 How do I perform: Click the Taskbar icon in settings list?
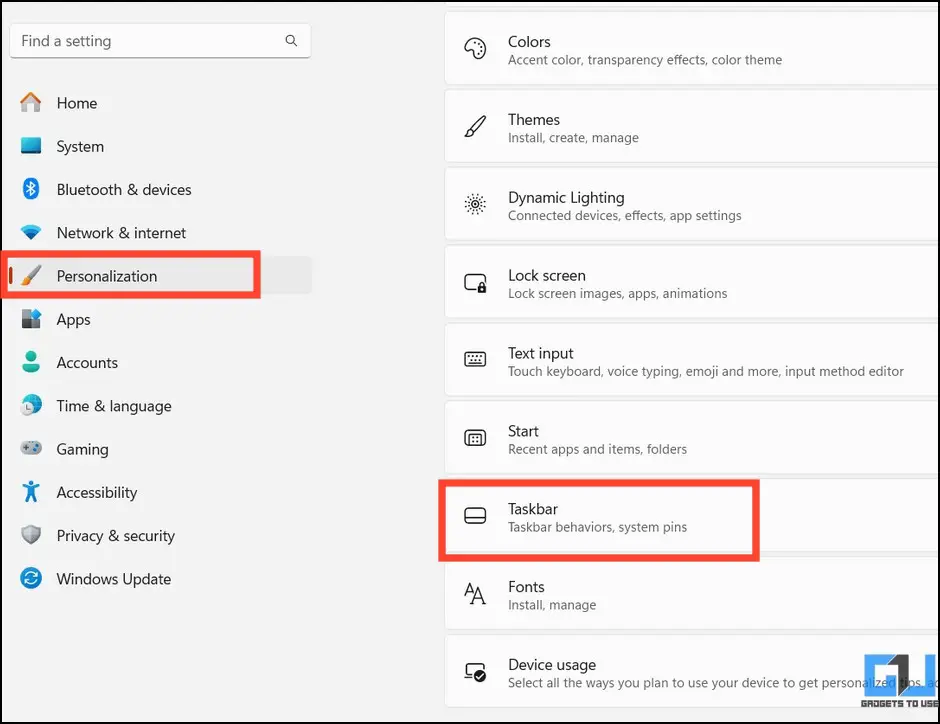click(475, 515)
